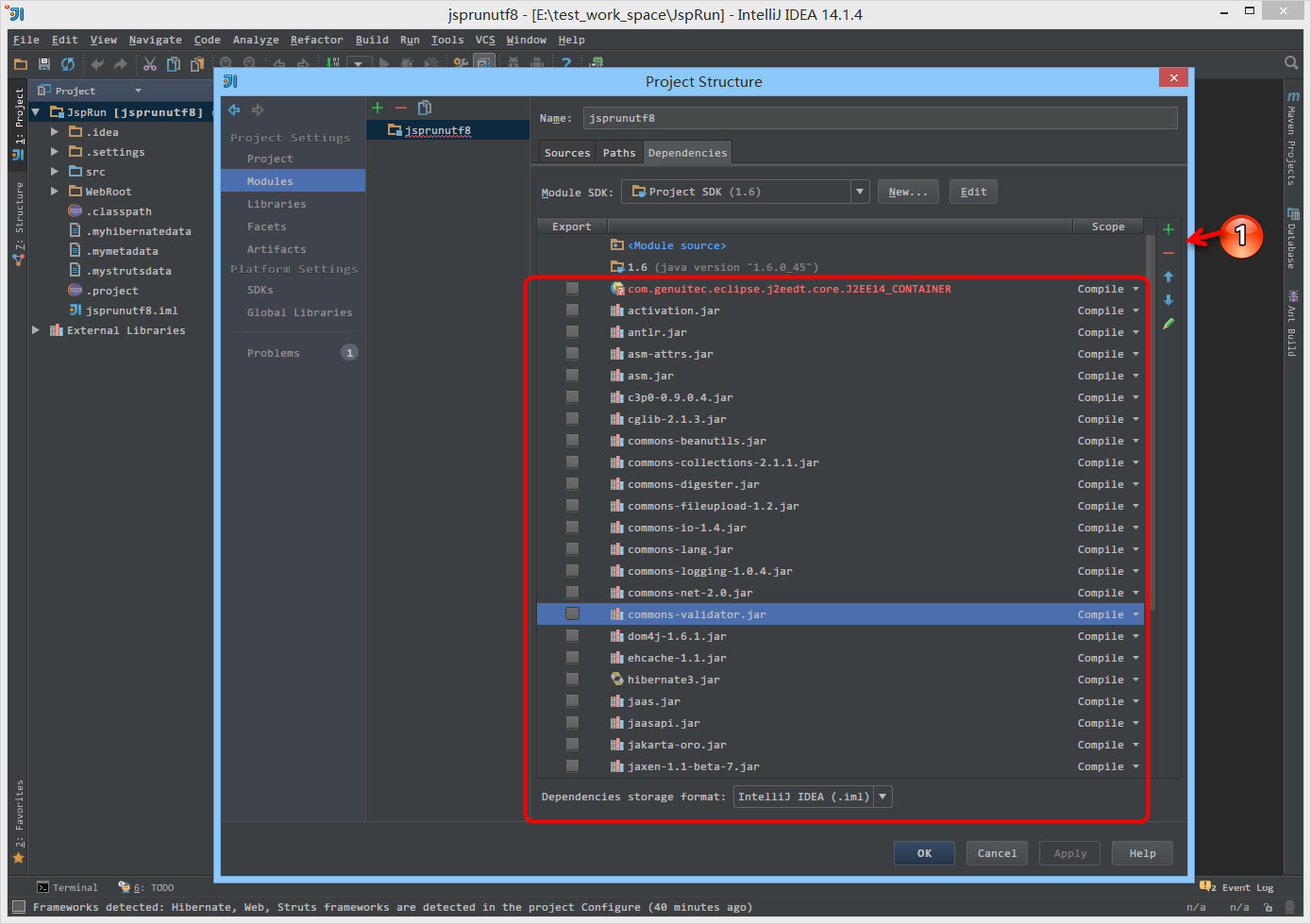Move the dependency down with the blue down arrow
This screenshot has height=924, width=1311.
(1168, 300)
